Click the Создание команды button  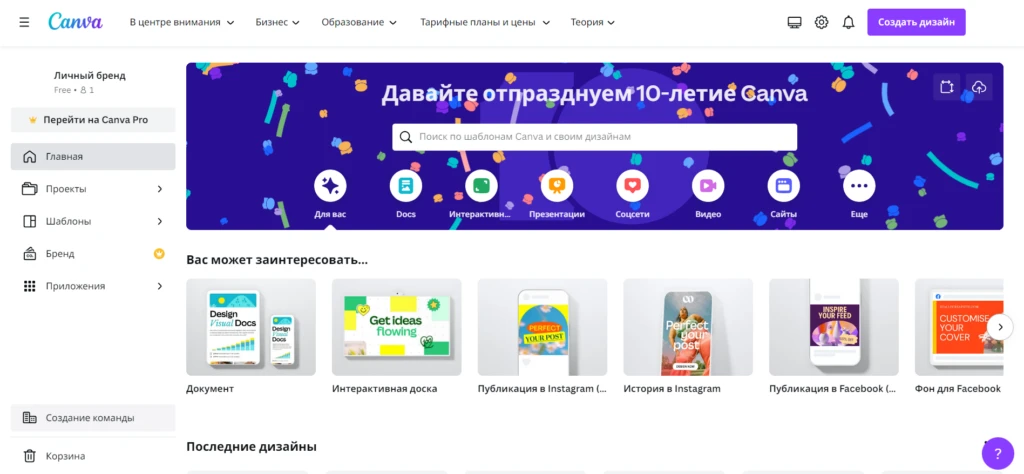coord(93,417)
